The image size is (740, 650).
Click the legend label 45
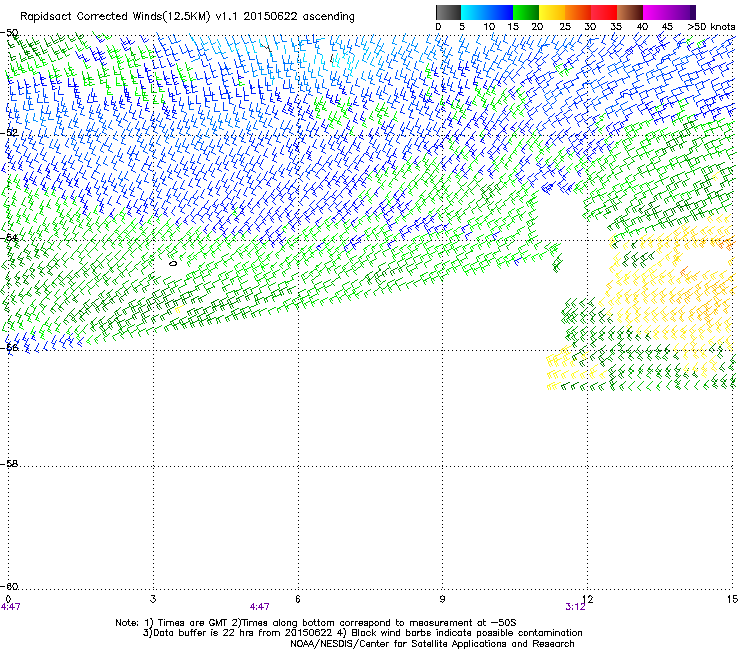[x=667, y=26]
